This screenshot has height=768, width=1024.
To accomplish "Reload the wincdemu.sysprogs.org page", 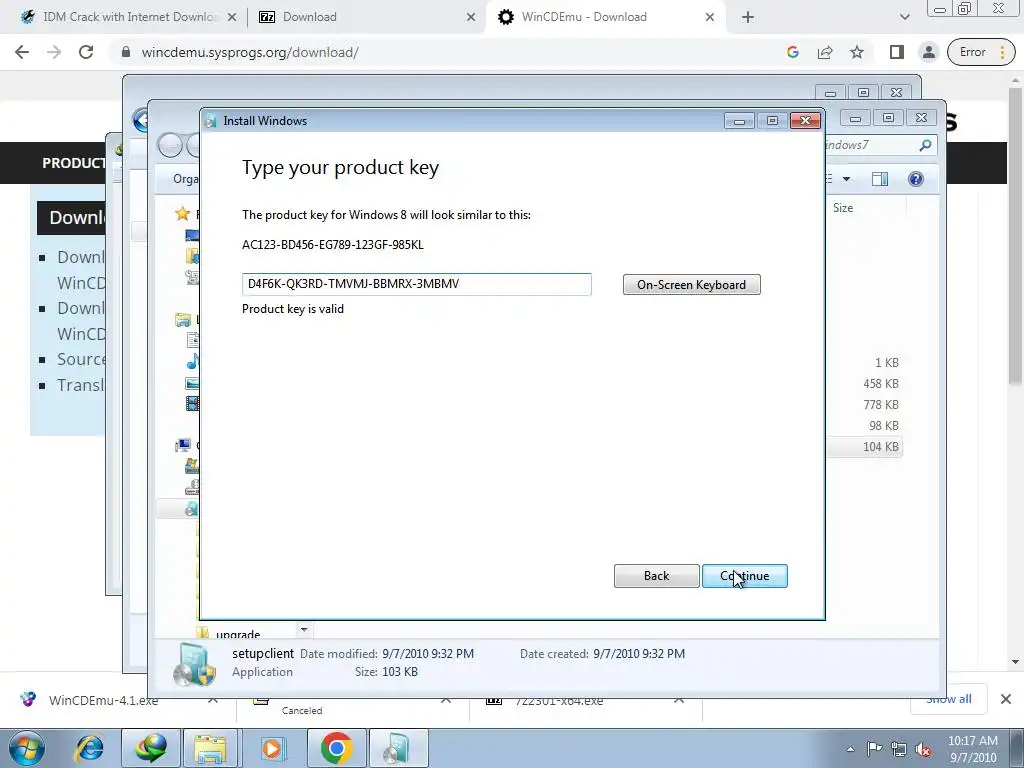I will pos(86,52).
